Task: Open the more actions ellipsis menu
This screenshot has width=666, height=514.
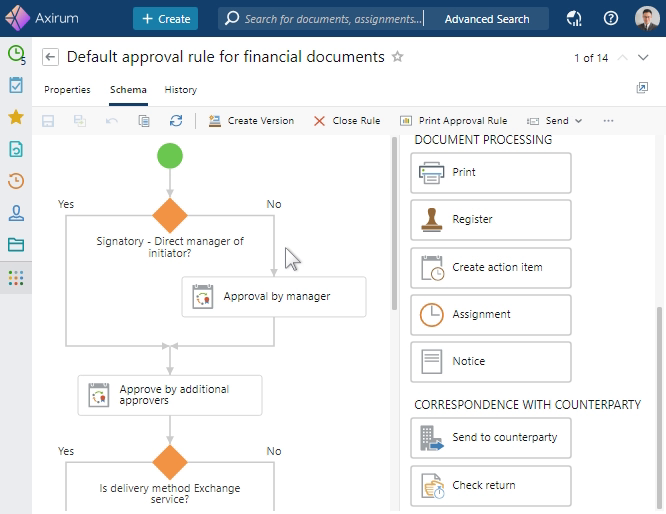Action: click(608, 121)
